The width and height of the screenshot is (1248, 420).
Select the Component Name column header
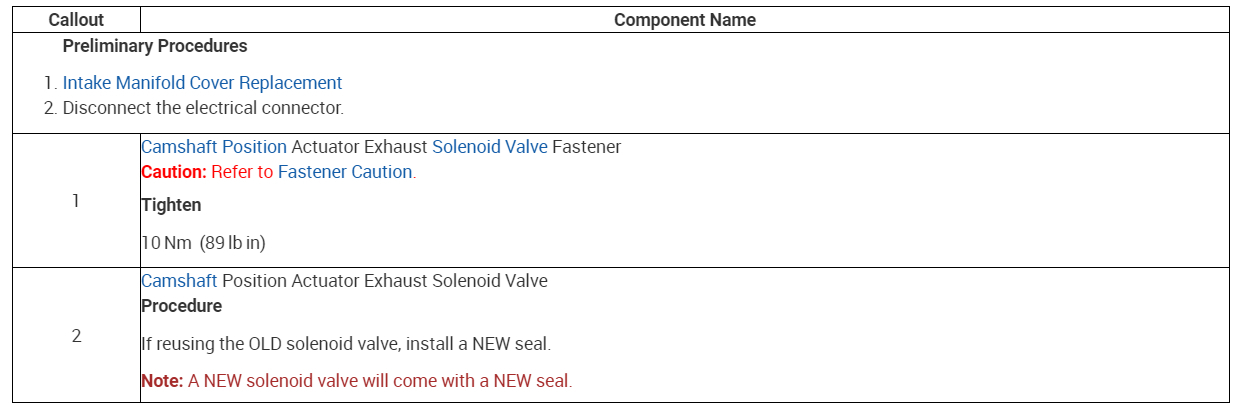pyautogui.click(x=684, y=20)
